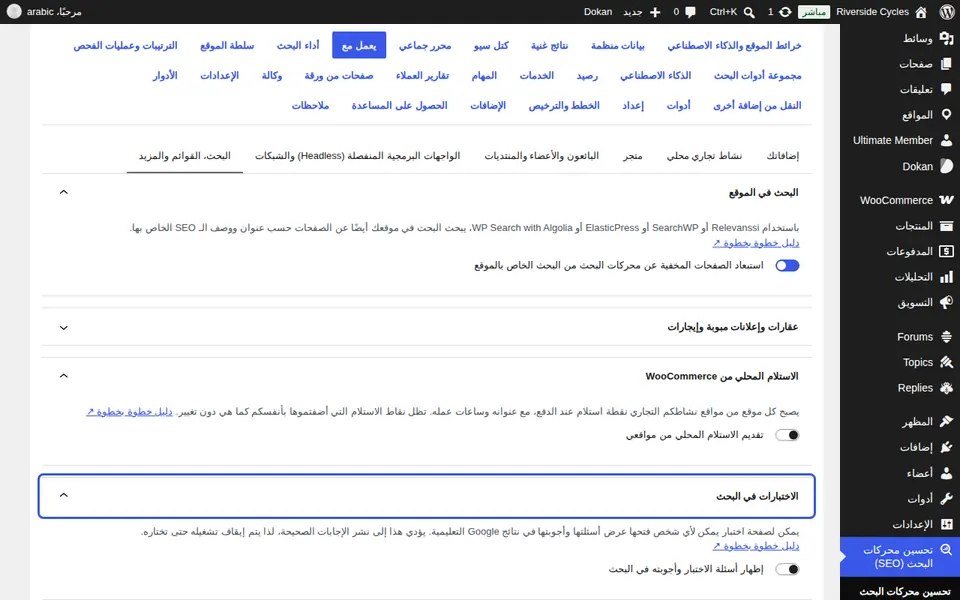Toggle استبعاد الصفحات المخفية switch
Image resolution: width=960 pixels, height=600 pixels.
click(x=787, y=265)
